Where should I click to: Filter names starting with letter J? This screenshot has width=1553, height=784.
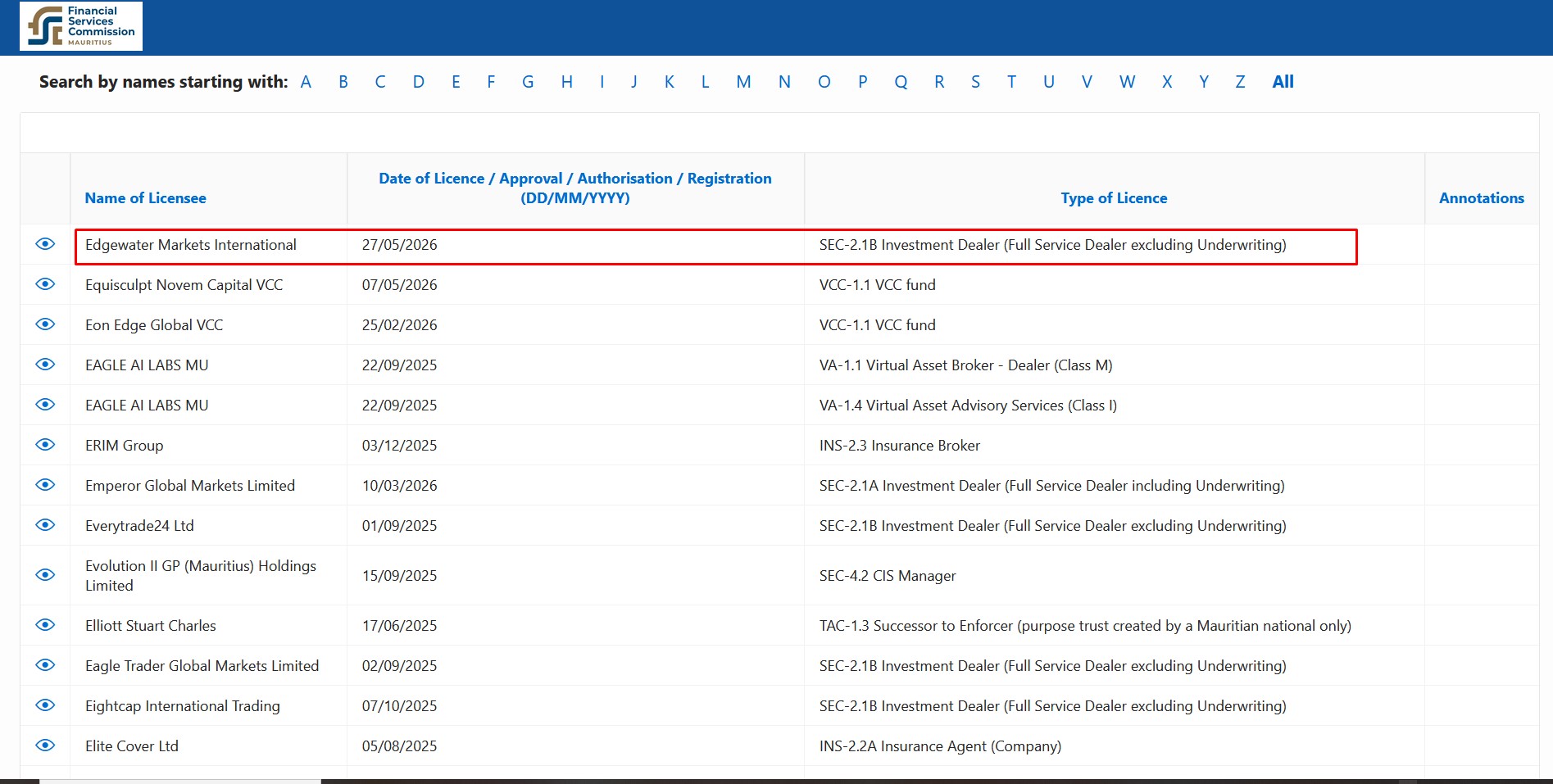pos(634,82)
